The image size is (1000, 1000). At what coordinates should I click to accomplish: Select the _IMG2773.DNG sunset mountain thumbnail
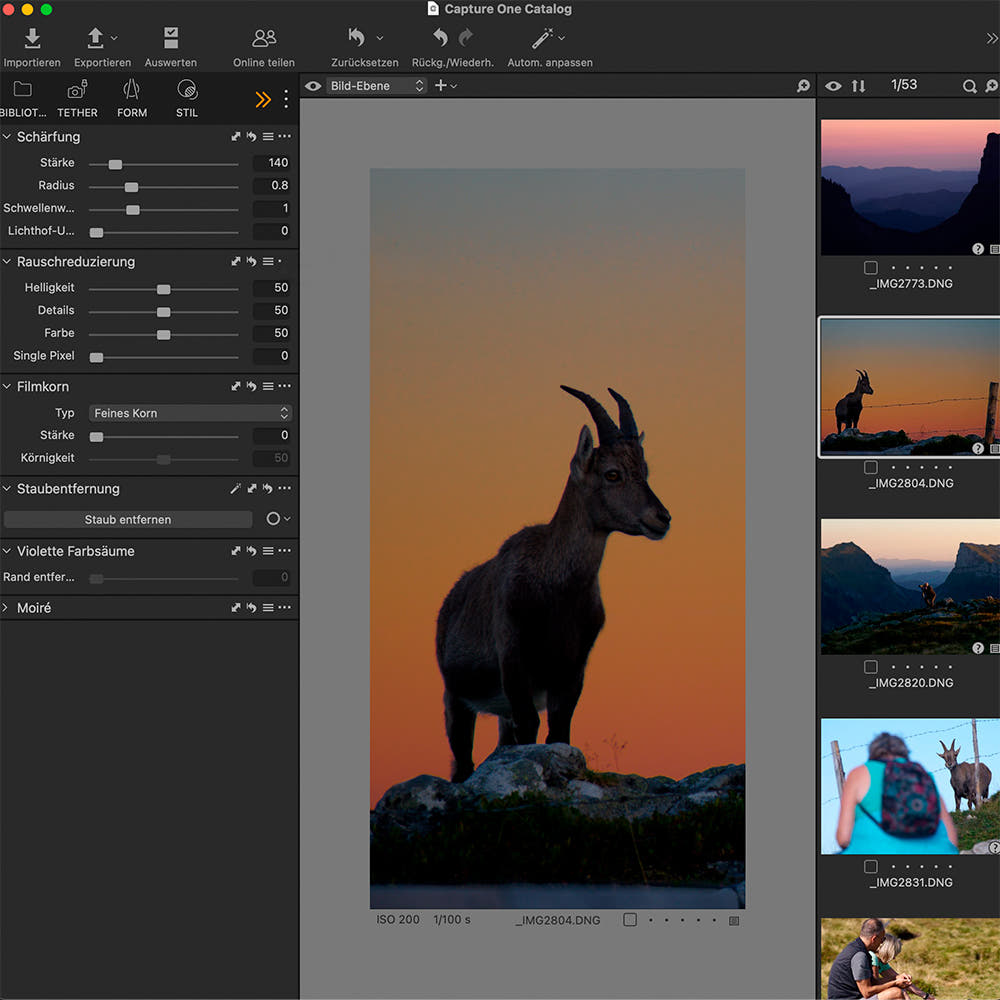[910, 188]
